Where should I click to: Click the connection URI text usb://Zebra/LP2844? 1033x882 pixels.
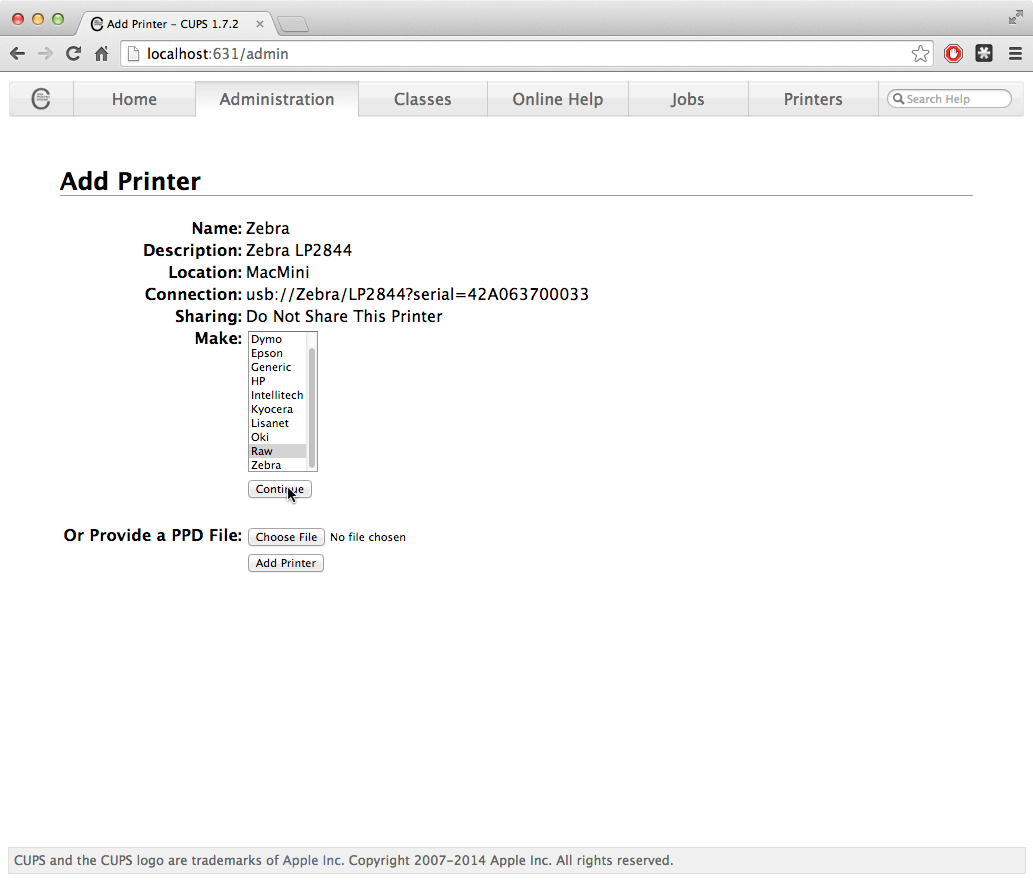[x=418, y=294]
